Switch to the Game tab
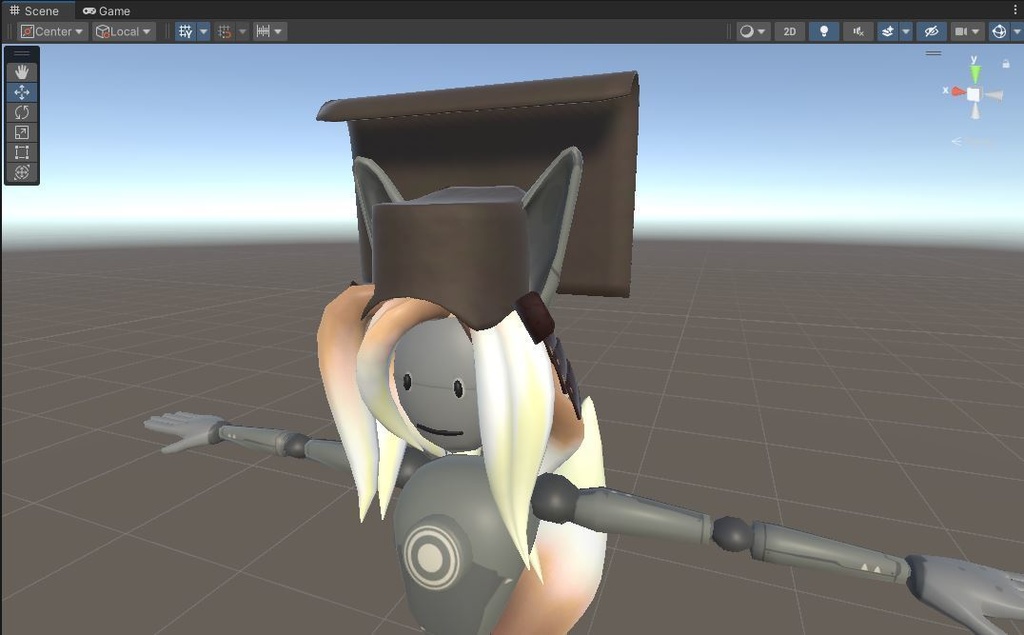The width and height of the screenshot is (1024, 635). click(x=106, y=10)
